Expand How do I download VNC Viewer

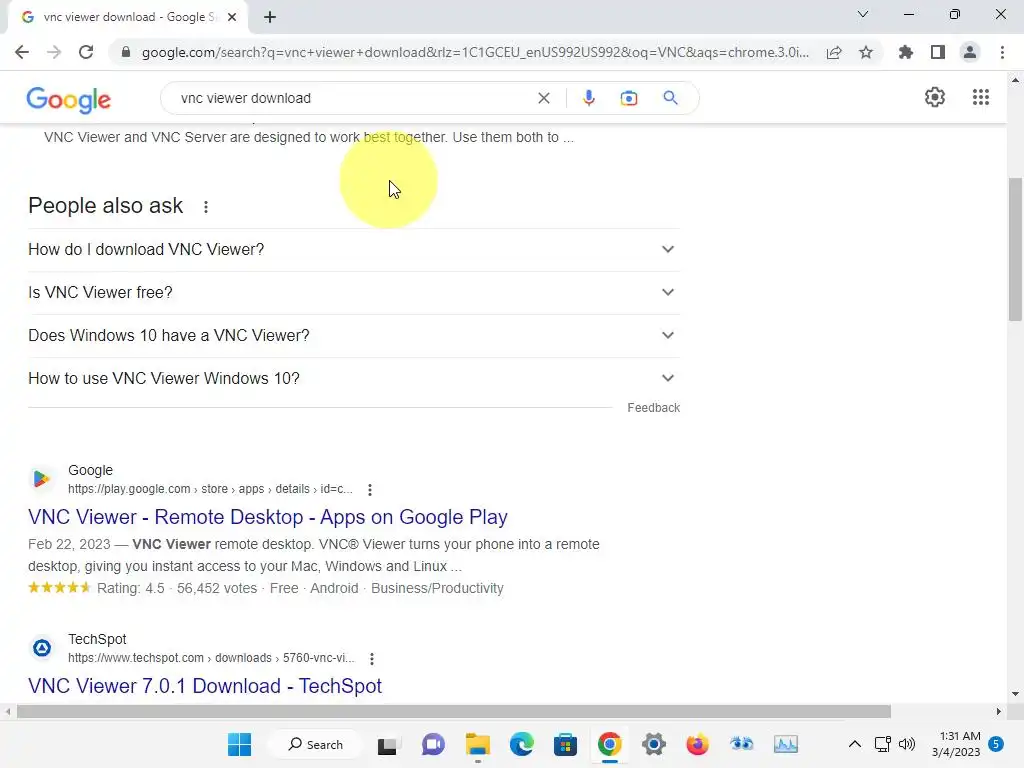[x=354, y=249]
